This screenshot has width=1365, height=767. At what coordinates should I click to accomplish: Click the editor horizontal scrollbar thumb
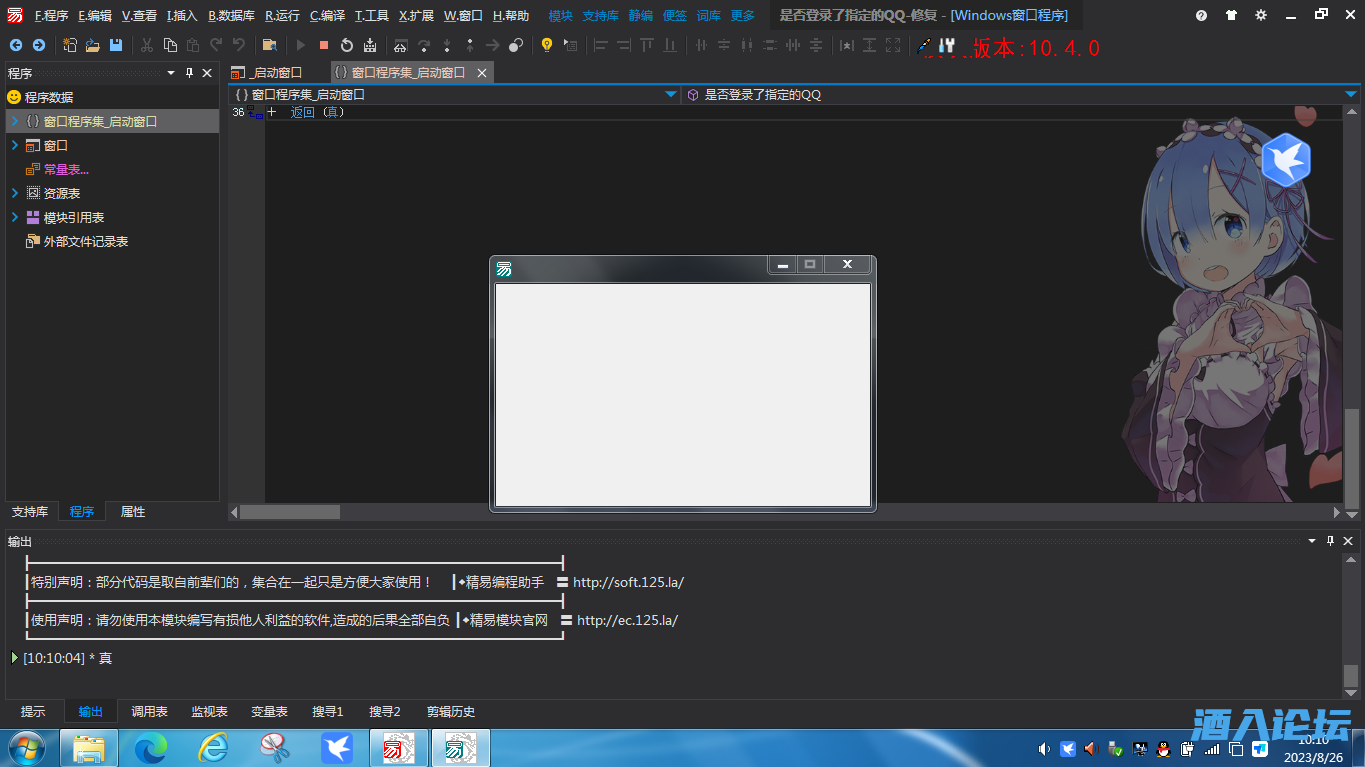coord(290,512)
